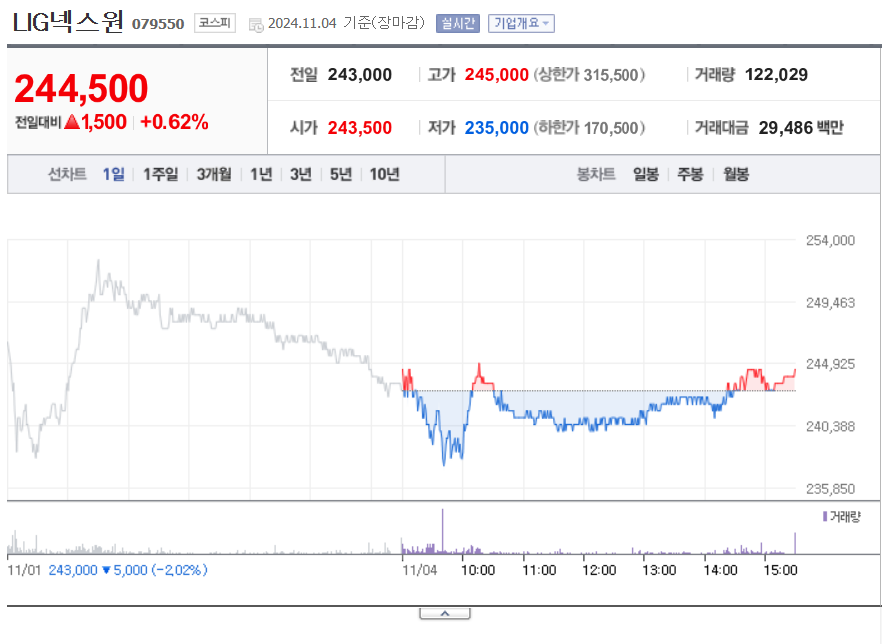Image resolution: width=882 pixels, height=644 pixels.
Task: Show the 3년 line chart
Action: 301,174
